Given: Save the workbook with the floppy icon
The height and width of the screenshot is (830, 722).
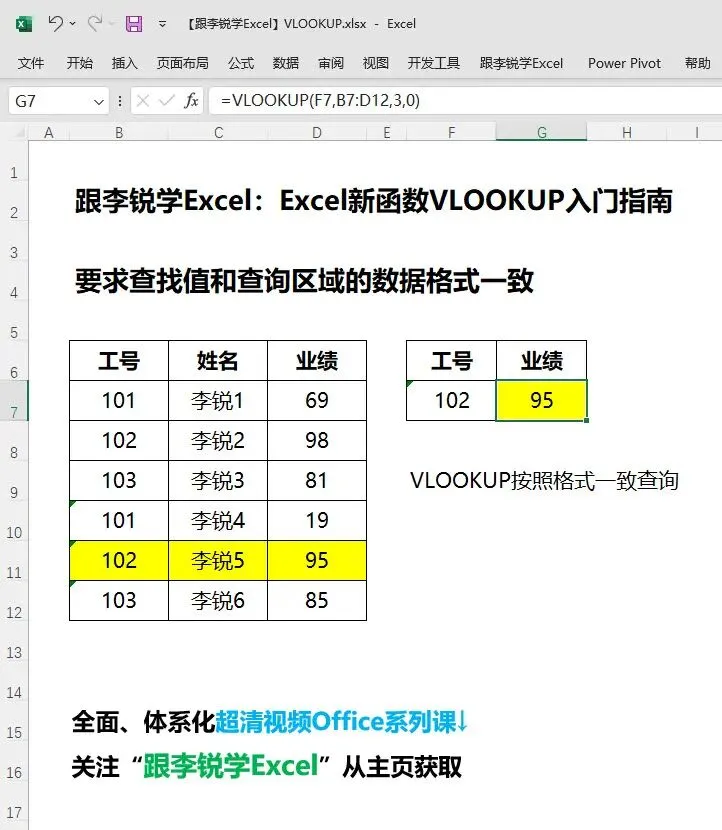Looking at the screenshot, I should coord(133,24).
